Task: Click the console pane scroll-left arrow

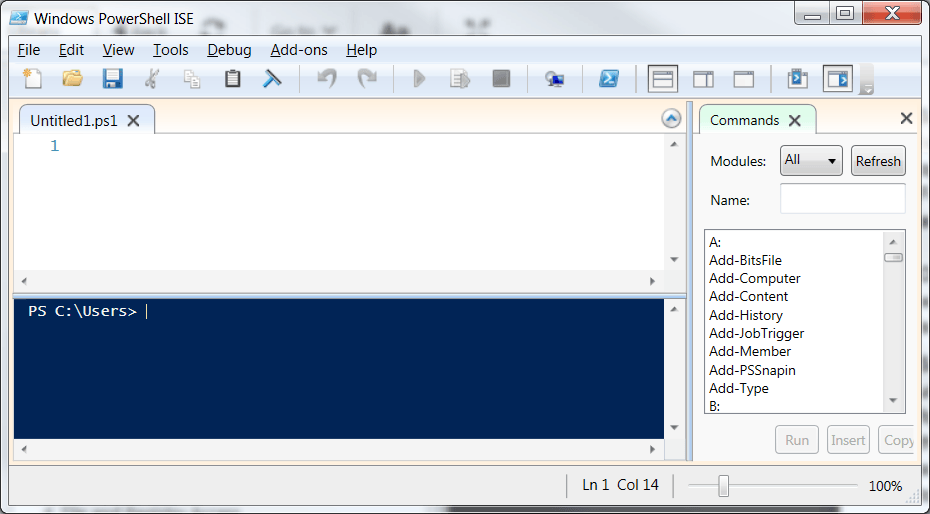Action: coord(24,449)
